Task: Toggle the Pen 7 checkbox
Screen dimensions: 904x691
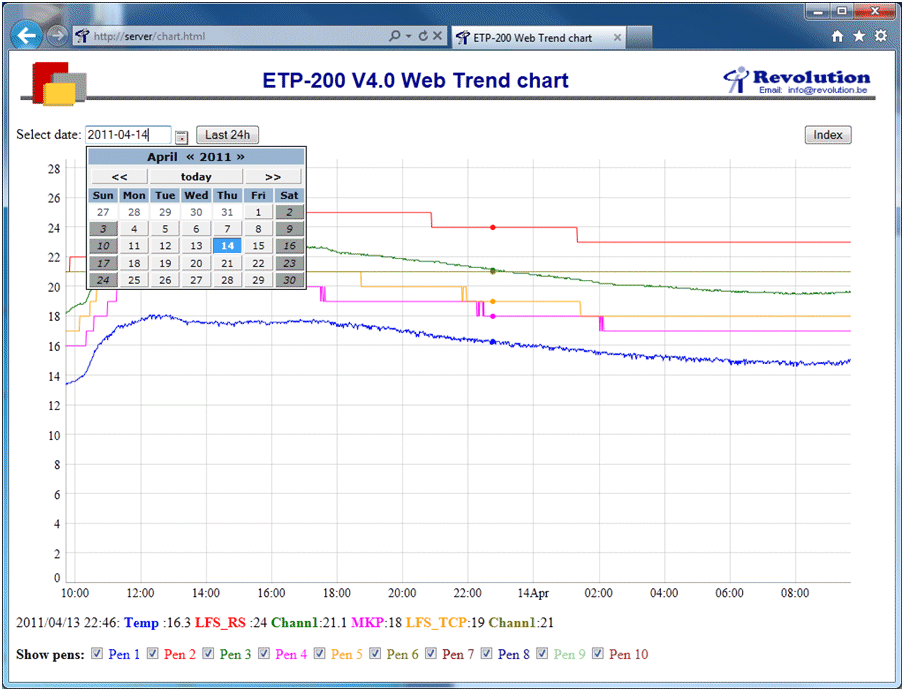Action: pos(431,653)
